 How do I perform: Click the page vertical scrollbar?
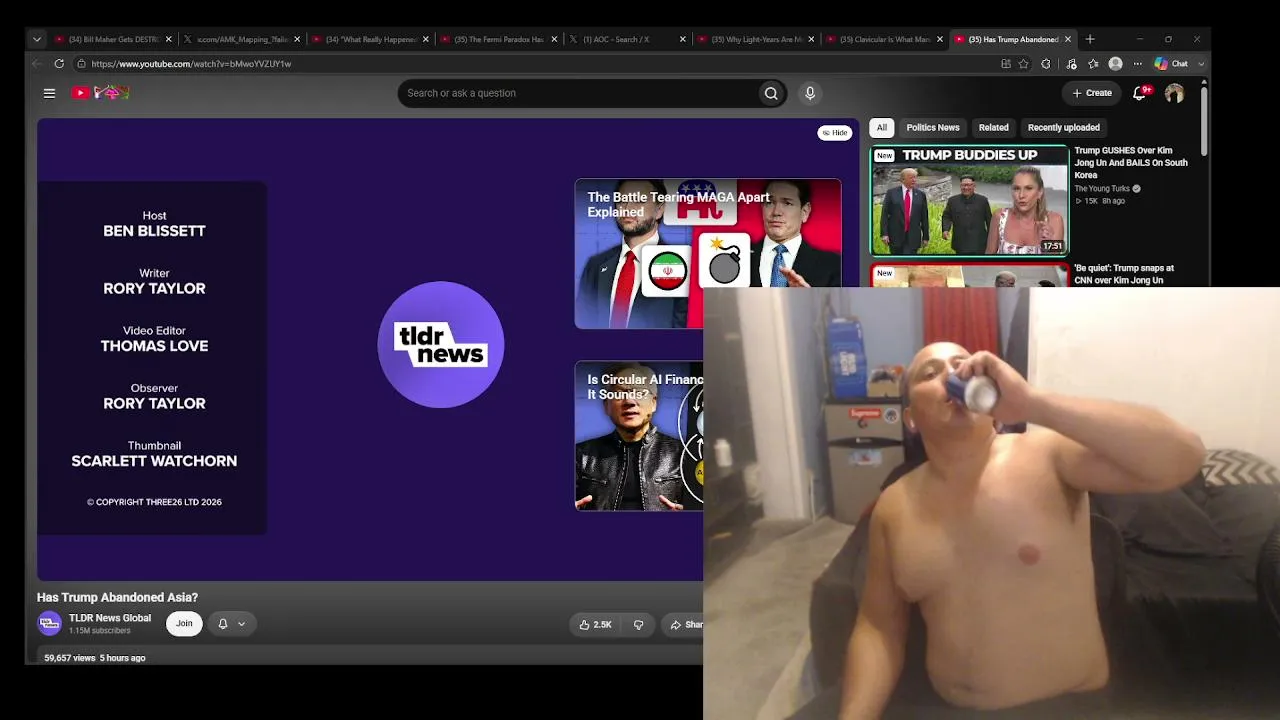pyautogui.click(x=1204, y=121)
